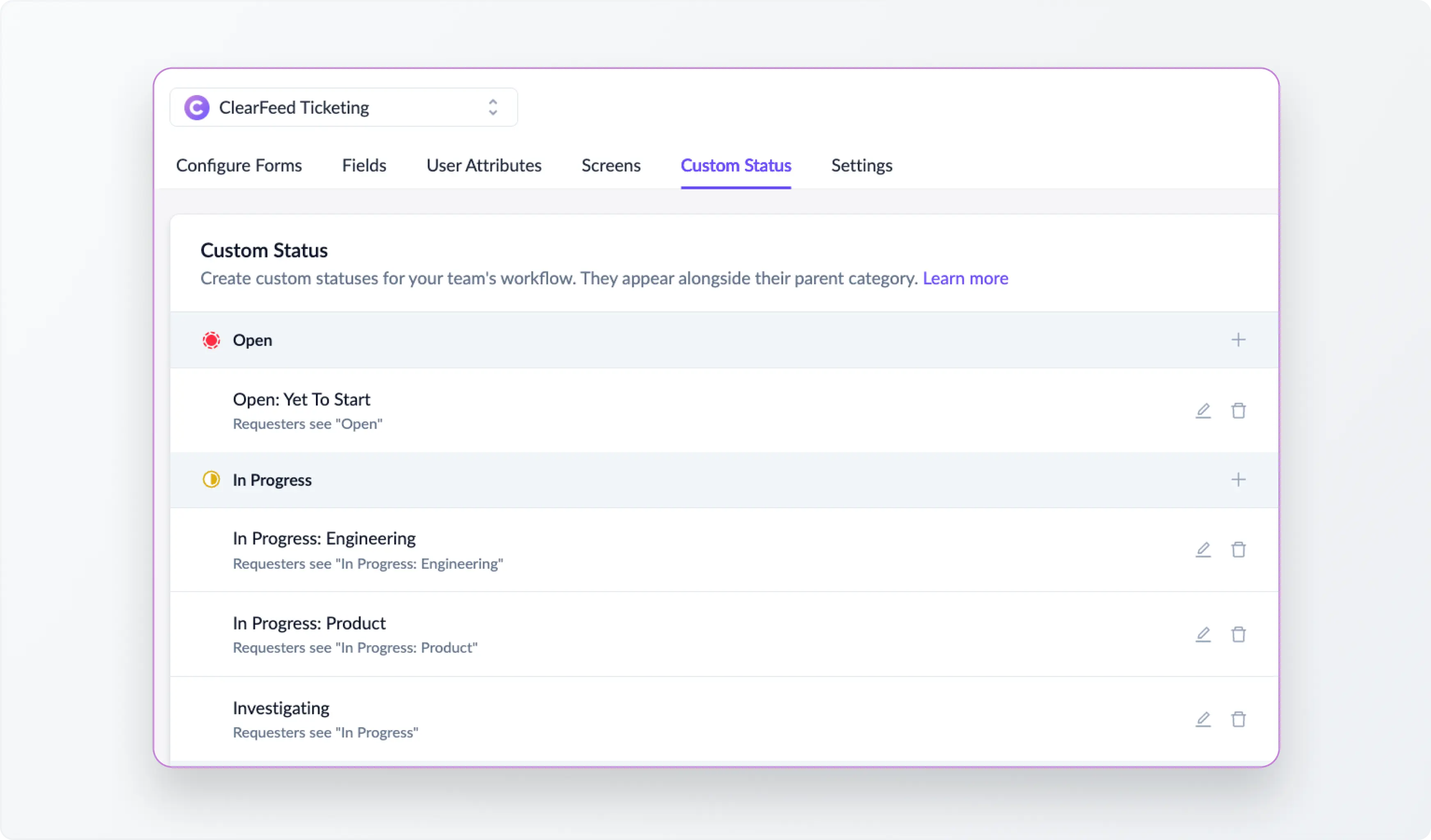Open the Fields tab
Image resolution: width=1431 pixels, height=840 pixels.
click(x=364, y=165)
